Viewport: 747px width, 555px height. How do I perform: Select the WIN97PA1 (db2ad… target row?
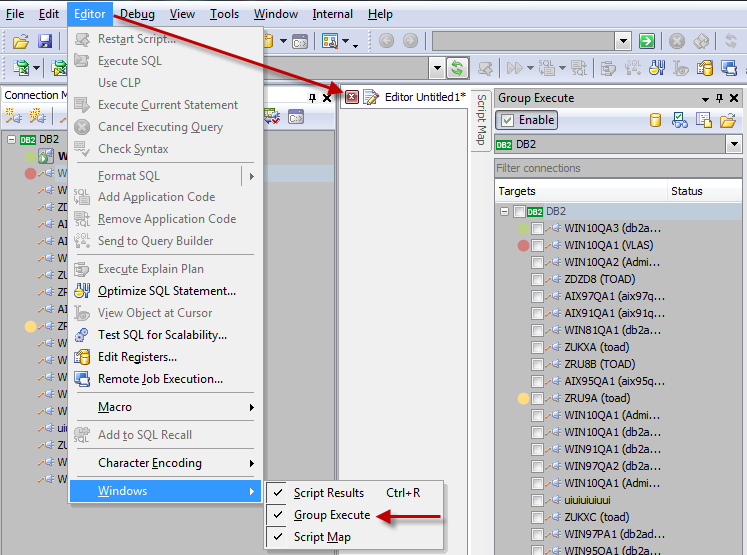tap(615, 535)
